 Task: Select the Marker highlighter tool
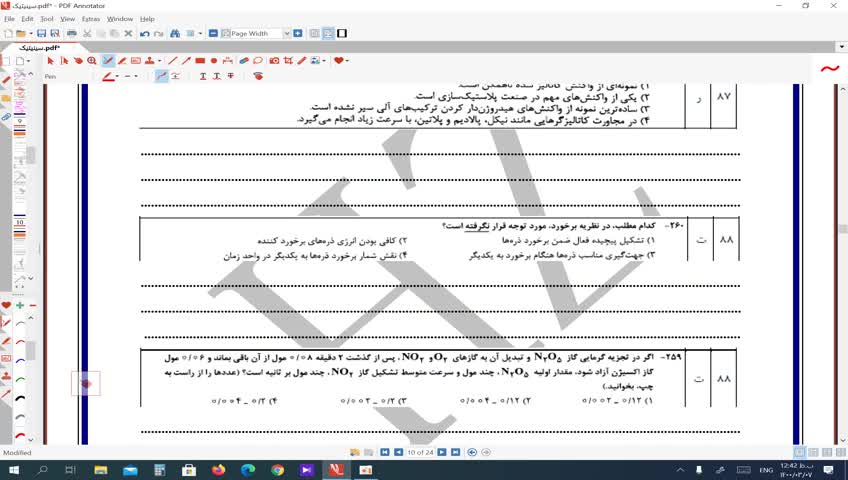click(x=122, y=61)
